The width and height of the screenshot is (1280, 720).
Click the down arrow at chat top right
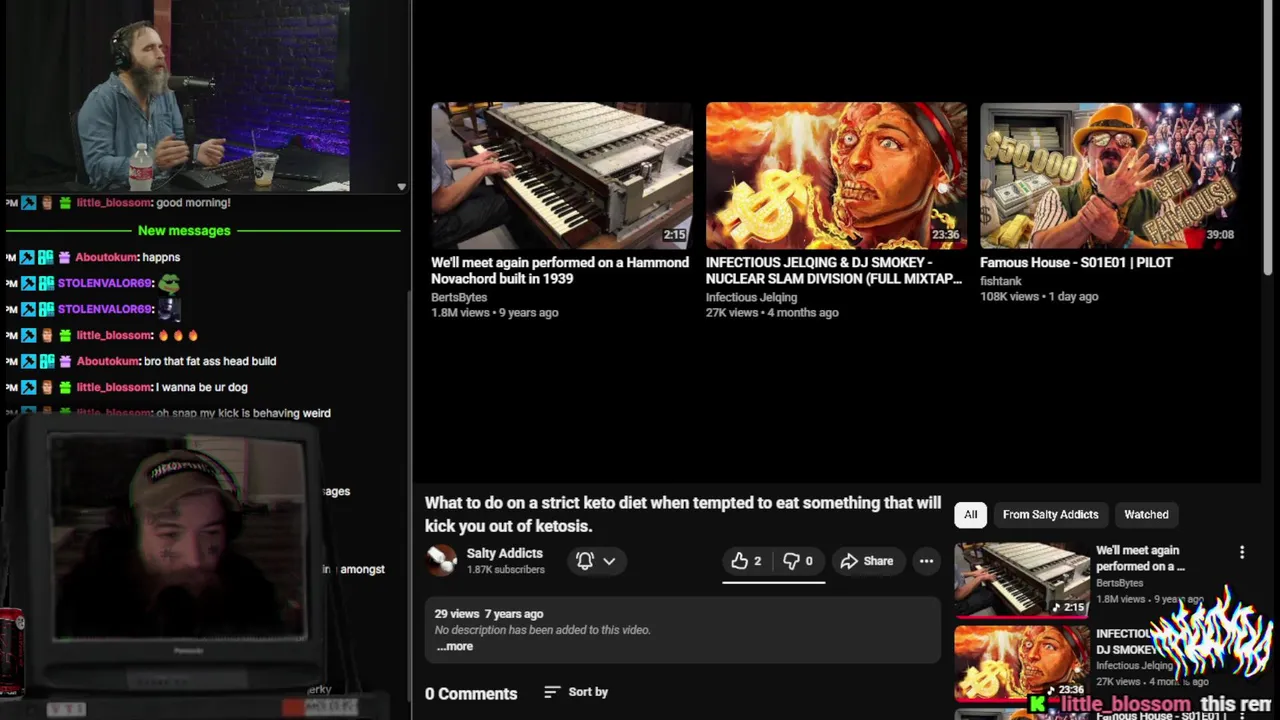[x=401, y=187]
